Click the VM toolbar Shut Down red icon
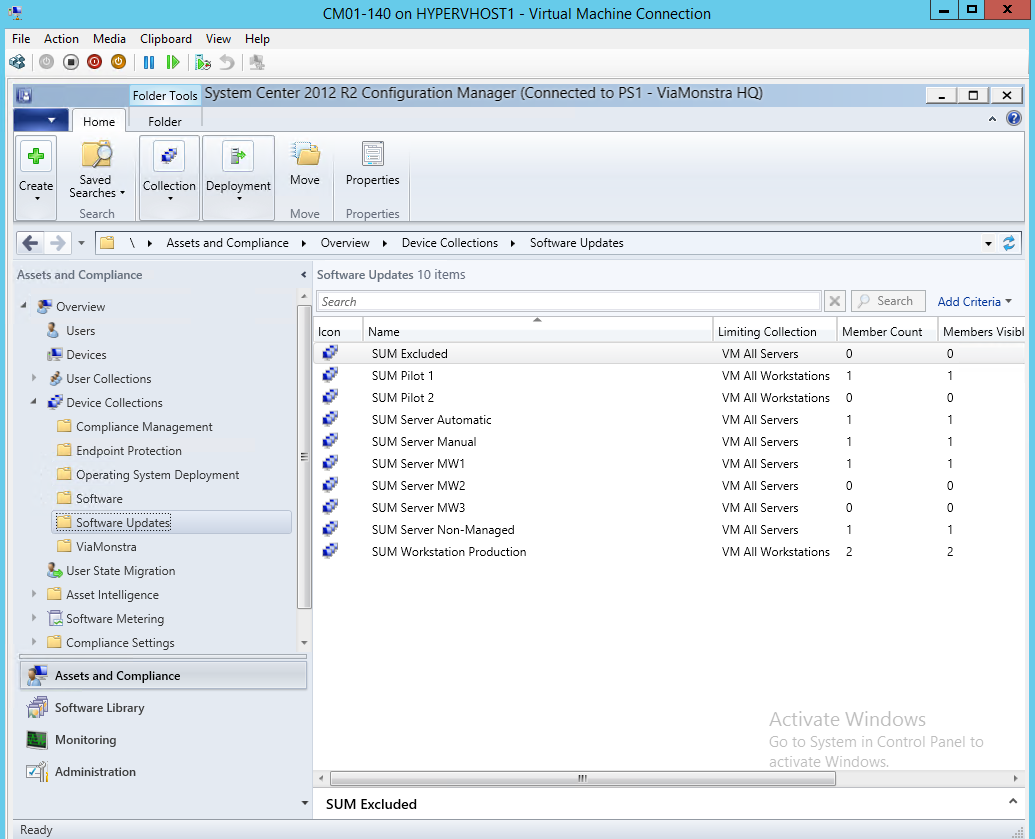The height and width of the screenshot is (839, 1035). 94,62
